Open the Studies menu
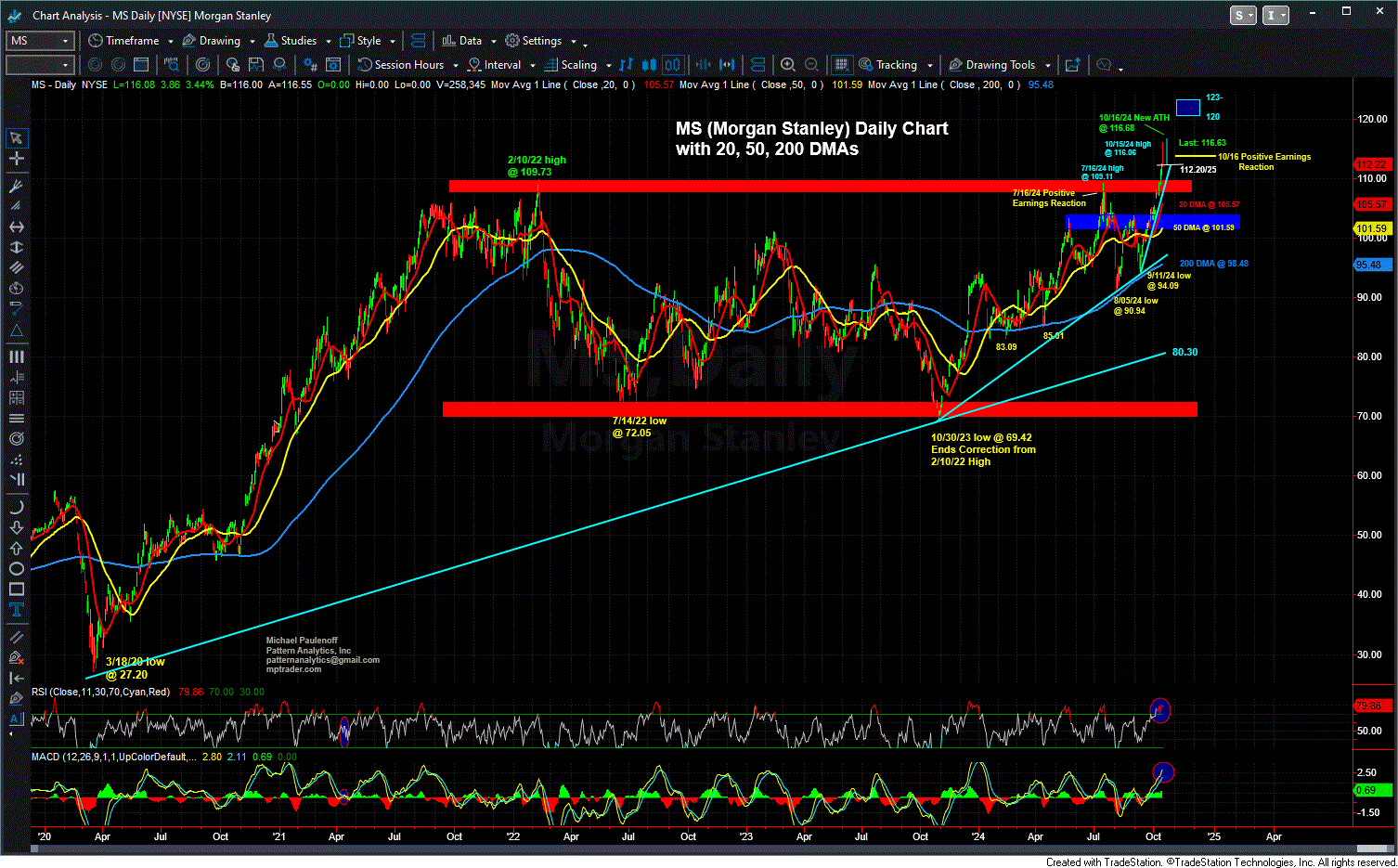This screenshot has width=1398, height=868. [291, 41]
